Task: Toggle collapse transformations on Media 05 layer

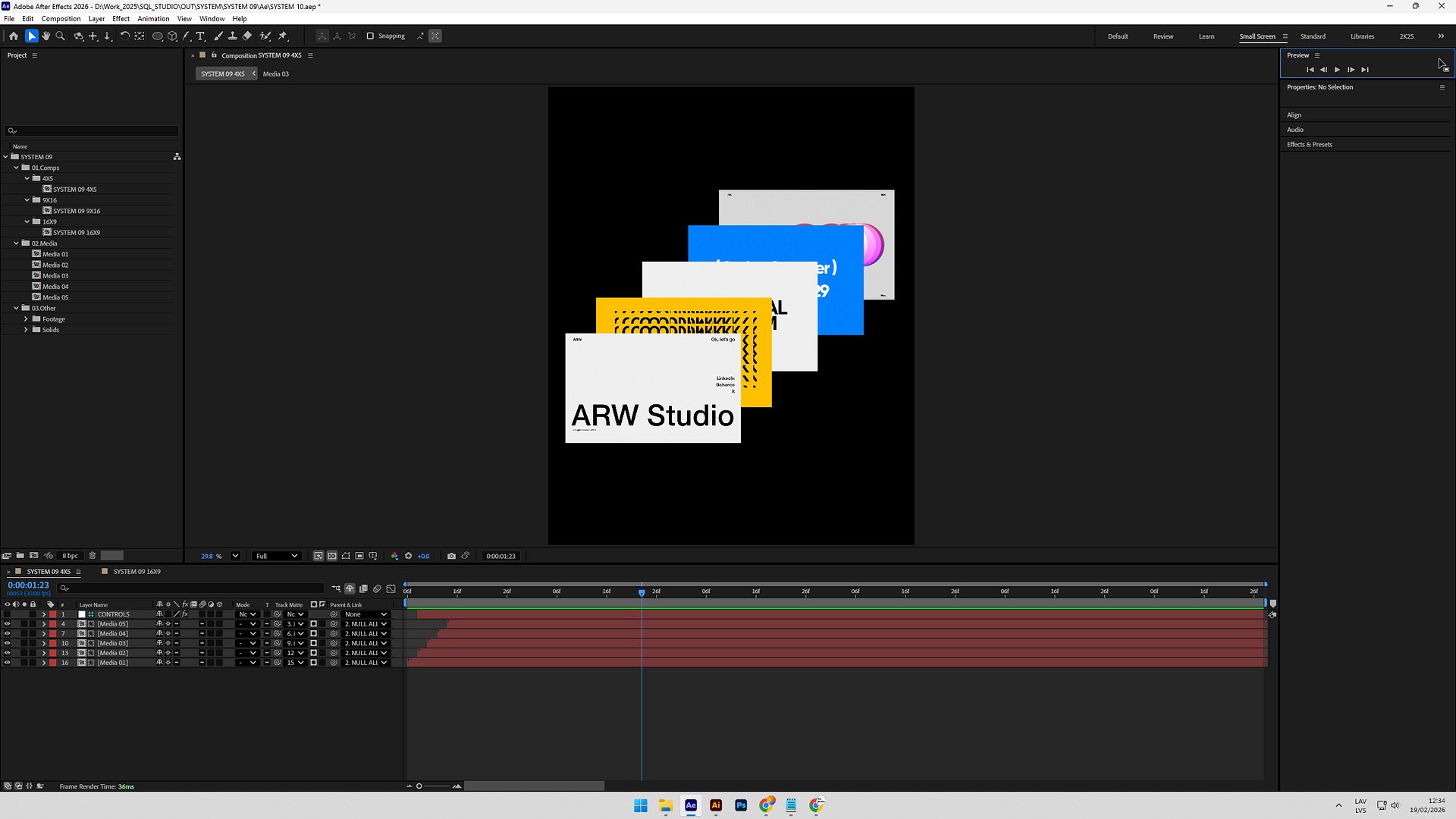Action: 168,624
